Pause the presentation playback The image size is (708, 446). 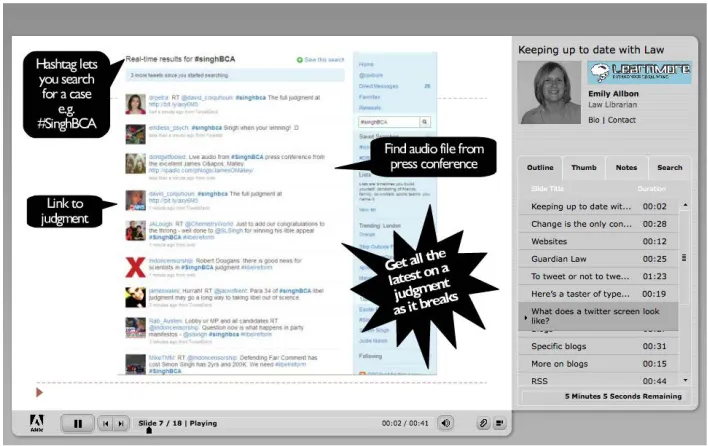tap(78, 423)
